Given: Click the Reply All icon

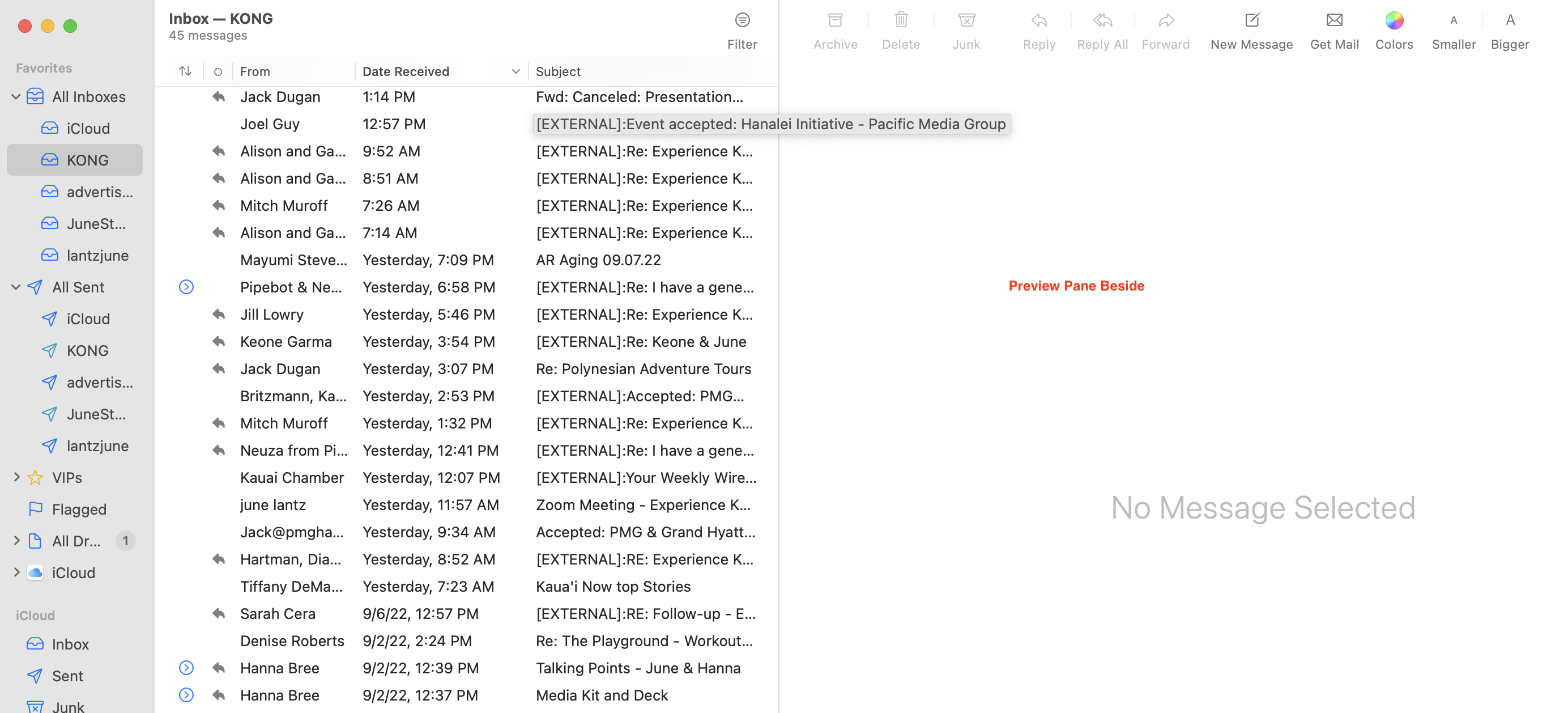Looking at the screenshot, I should coord(1102,21).
